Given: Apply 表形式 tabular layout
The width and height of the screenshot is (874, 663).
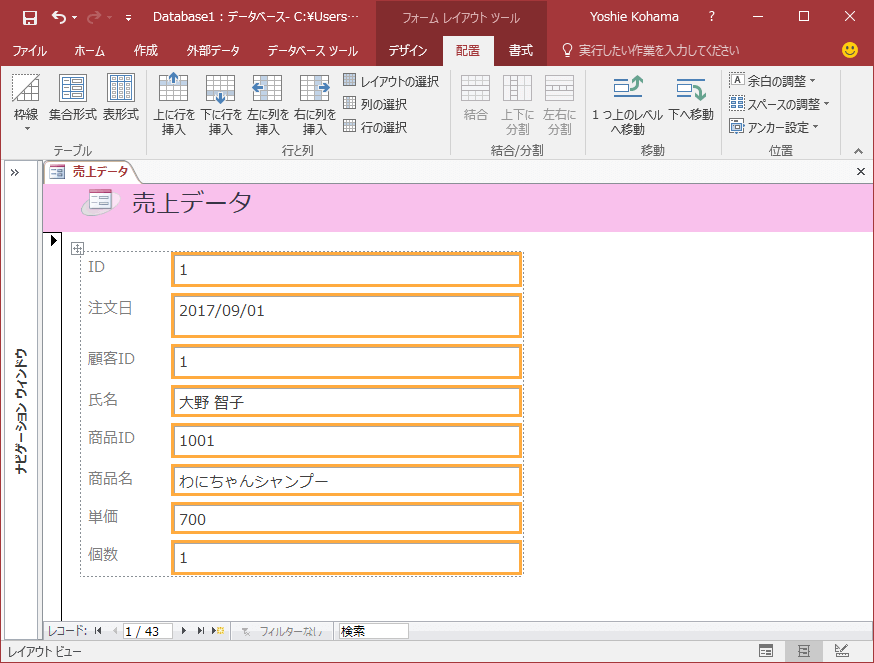Looking at the screenshot, I should coord(120,97).
